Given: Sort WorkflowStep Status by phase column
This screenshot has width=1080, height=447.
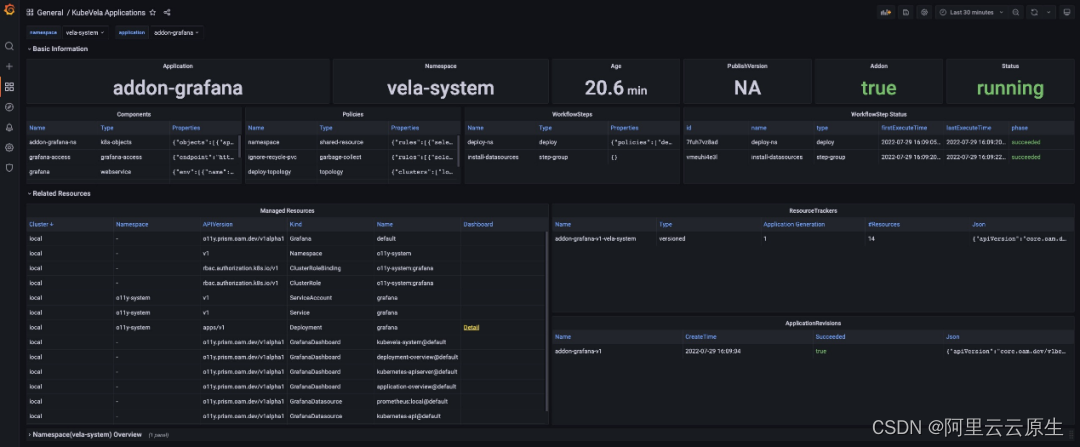Looking at the screenshot, I should click(x=1019, y=128).
